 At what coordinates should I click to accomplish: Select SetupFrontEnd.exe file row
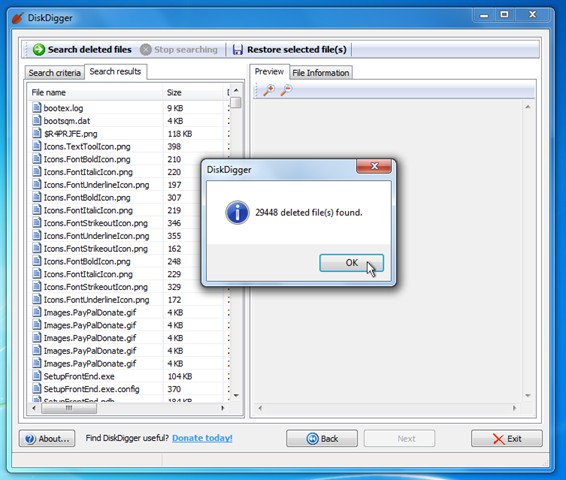click(x=128, y=376)
